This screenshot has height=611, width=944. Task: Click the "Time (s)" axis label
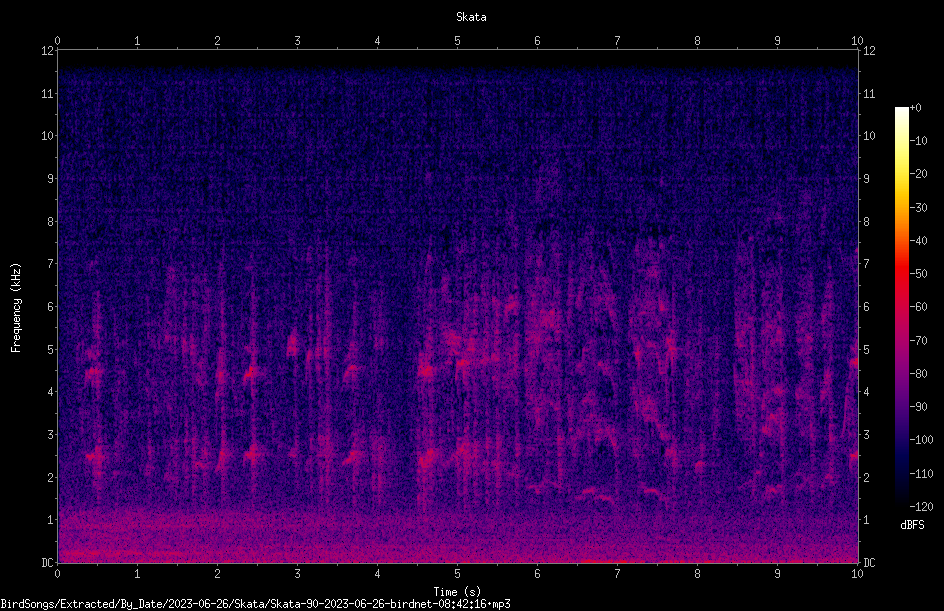[457, 592]
